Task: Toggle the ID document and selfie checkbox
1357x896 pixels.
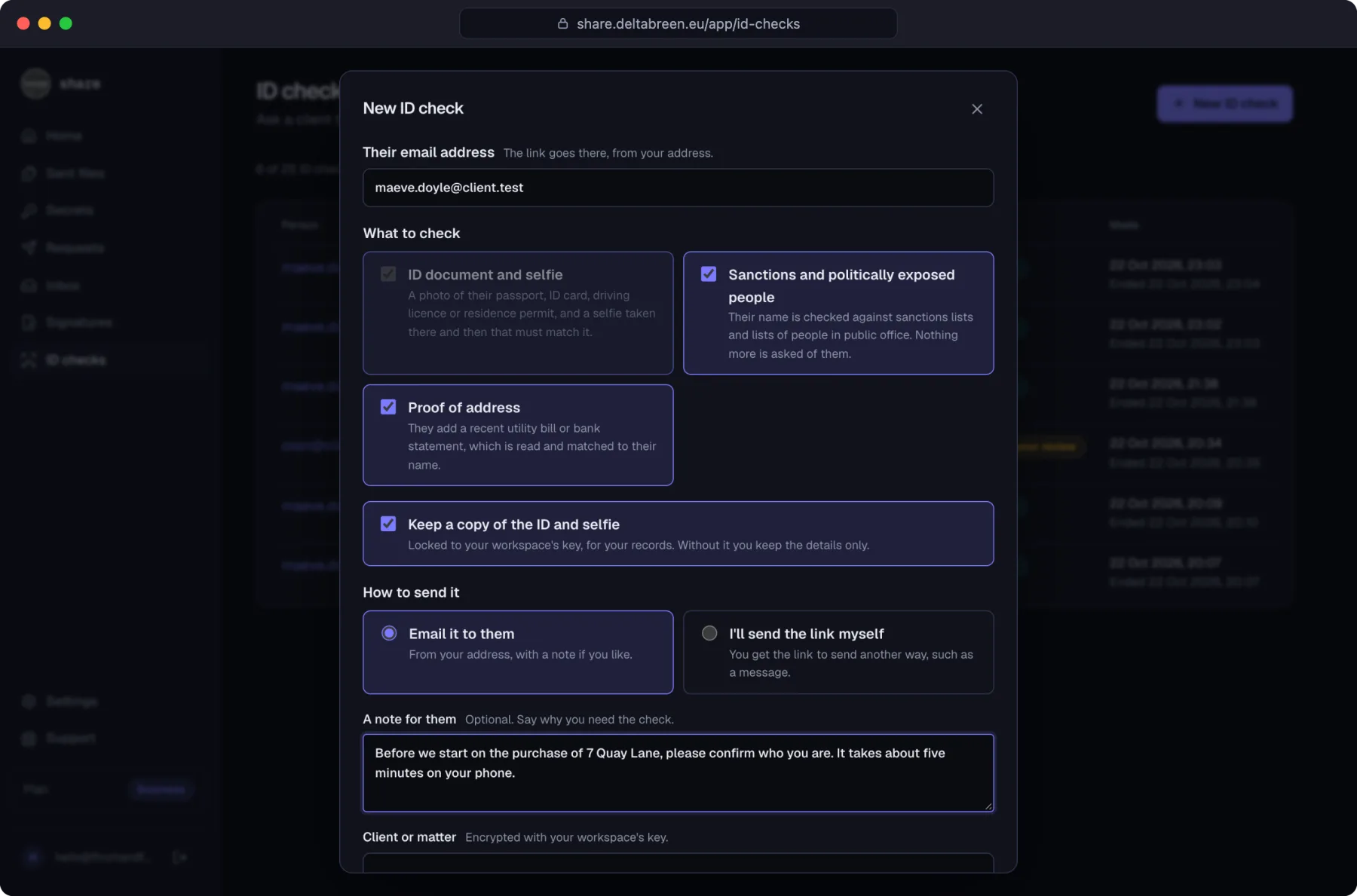Action: [x=388, y=274]
